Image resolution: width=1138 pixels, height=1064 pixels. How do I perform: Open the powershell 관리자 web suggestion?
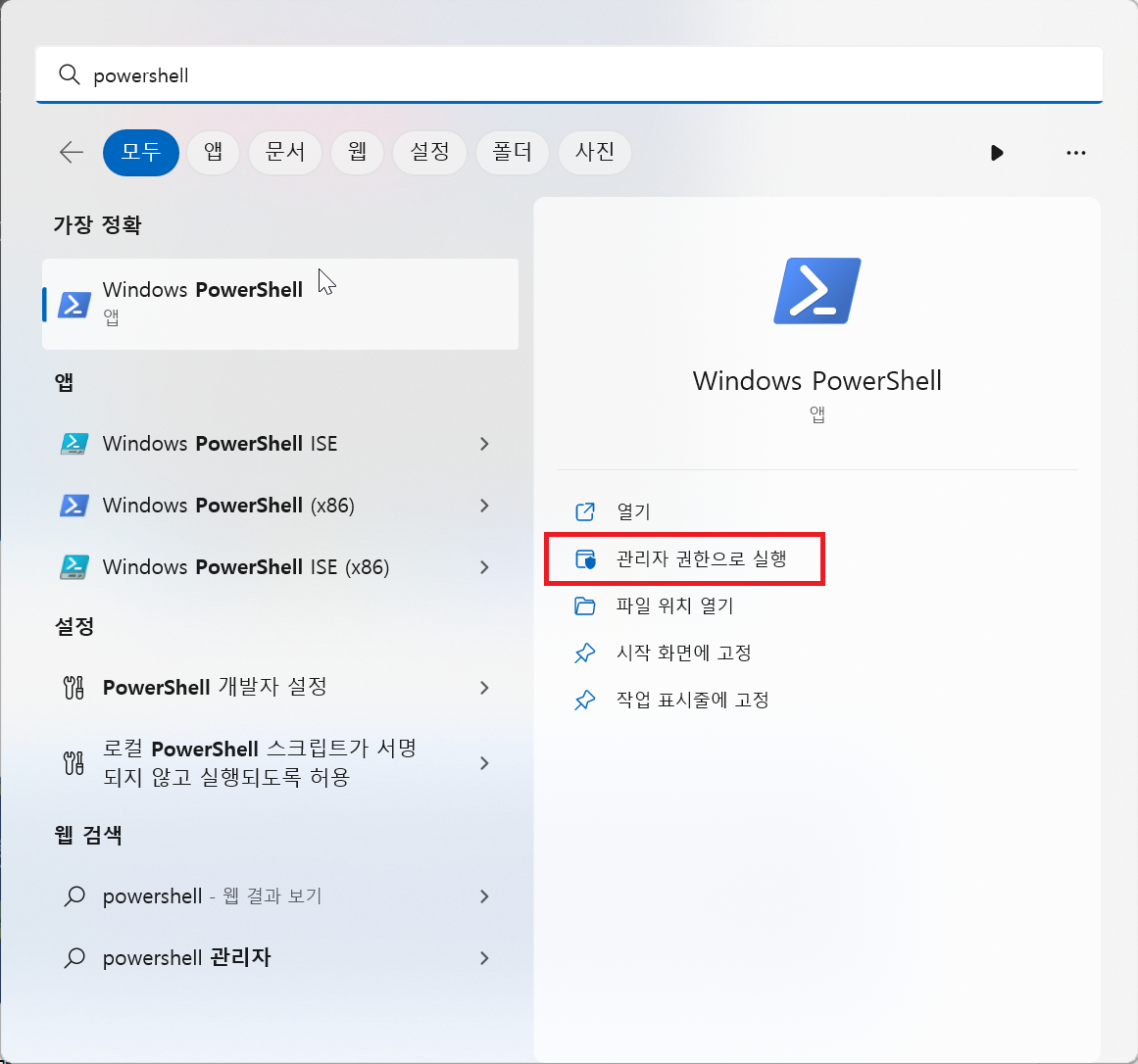[x=280, y=958]
